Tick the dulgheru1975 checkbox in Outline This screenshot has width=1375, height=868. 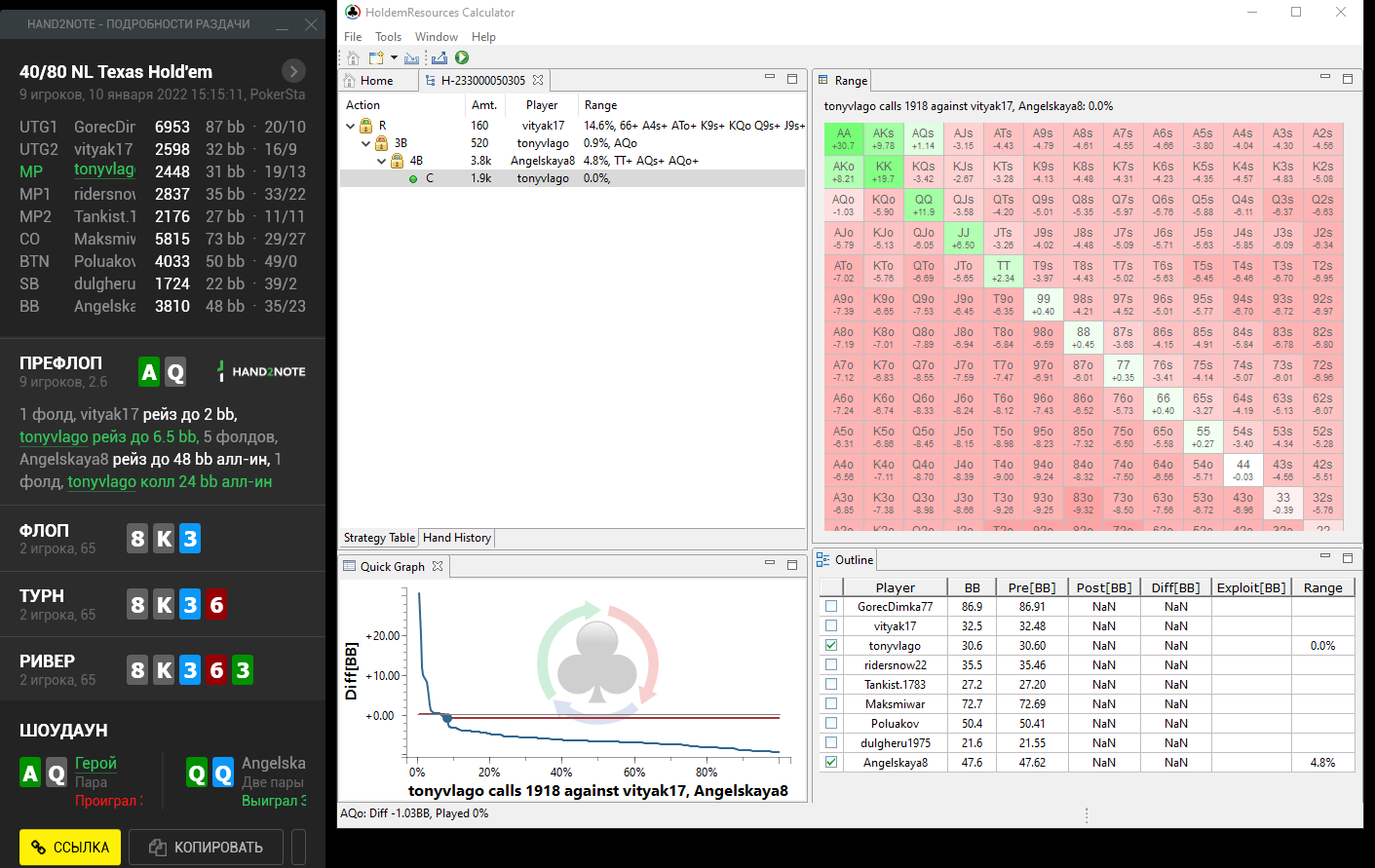point(831,742)
